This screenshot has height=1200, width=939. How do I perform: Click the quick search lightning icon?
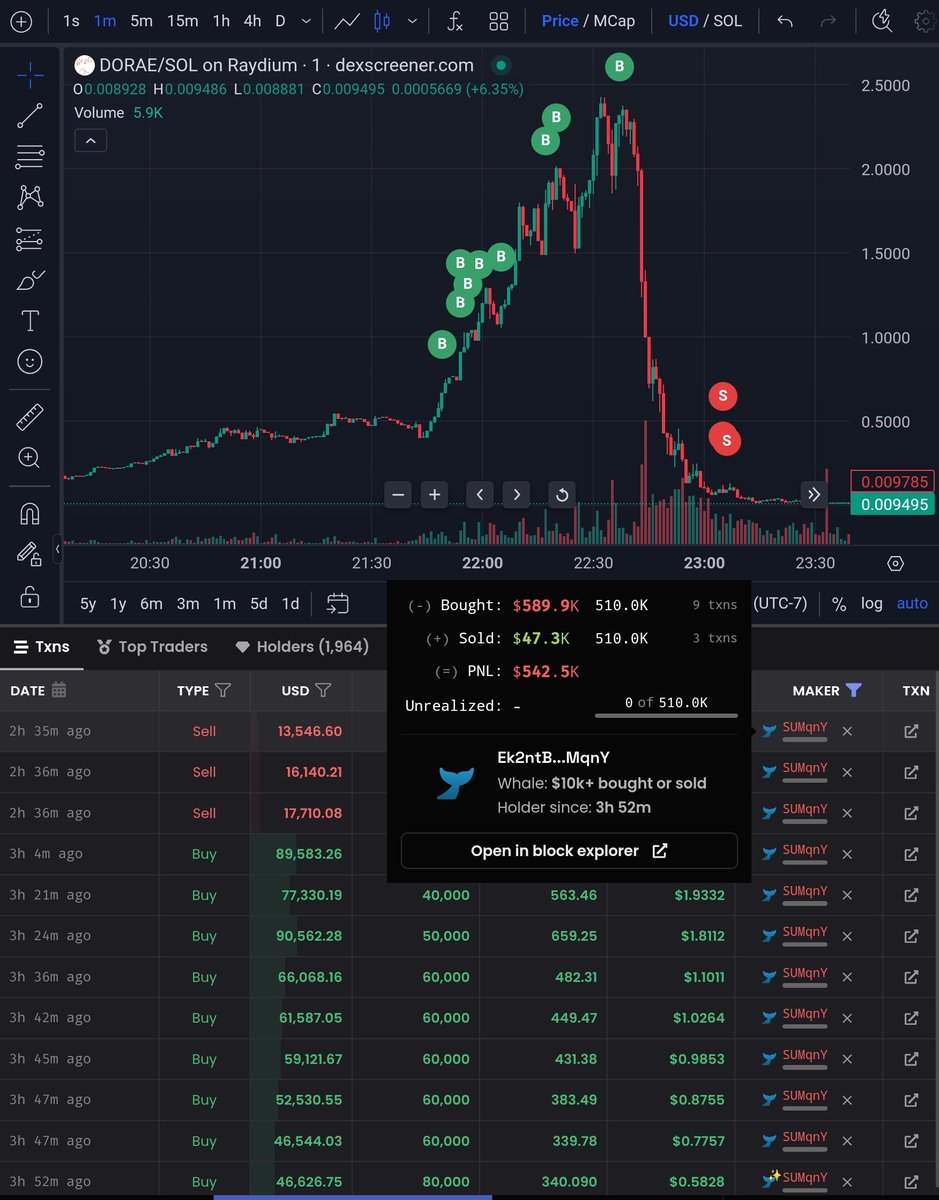[881, 21]
